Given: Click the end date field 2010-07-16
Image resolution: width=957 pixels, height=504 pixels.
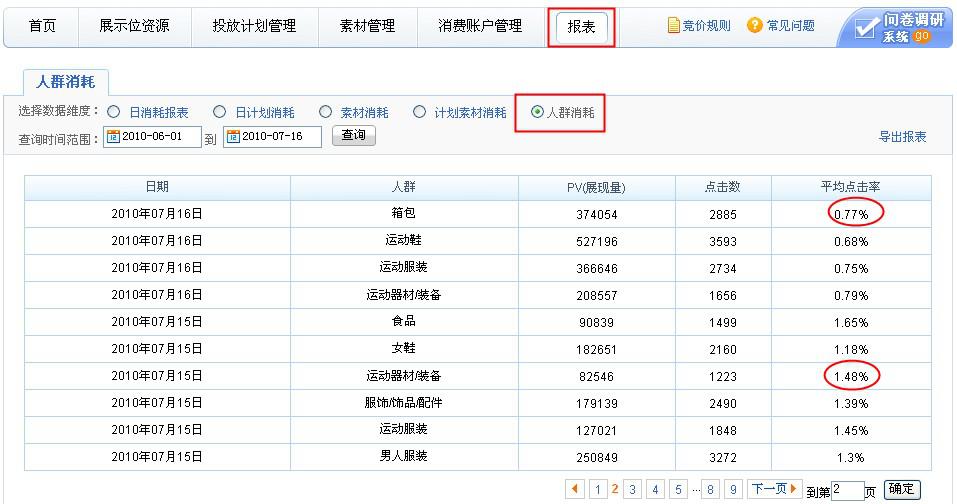Looking at the screenshot, I should 272,137.
